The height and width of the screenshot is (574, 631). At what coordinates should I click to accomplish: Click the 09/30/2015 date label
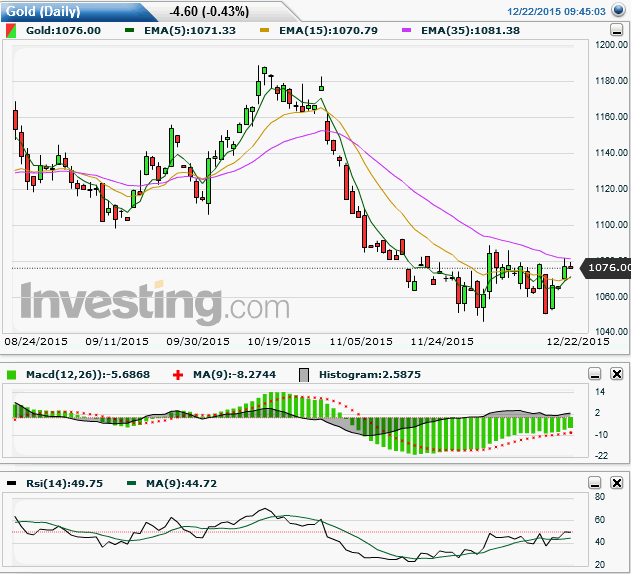[x=198, y=342]
